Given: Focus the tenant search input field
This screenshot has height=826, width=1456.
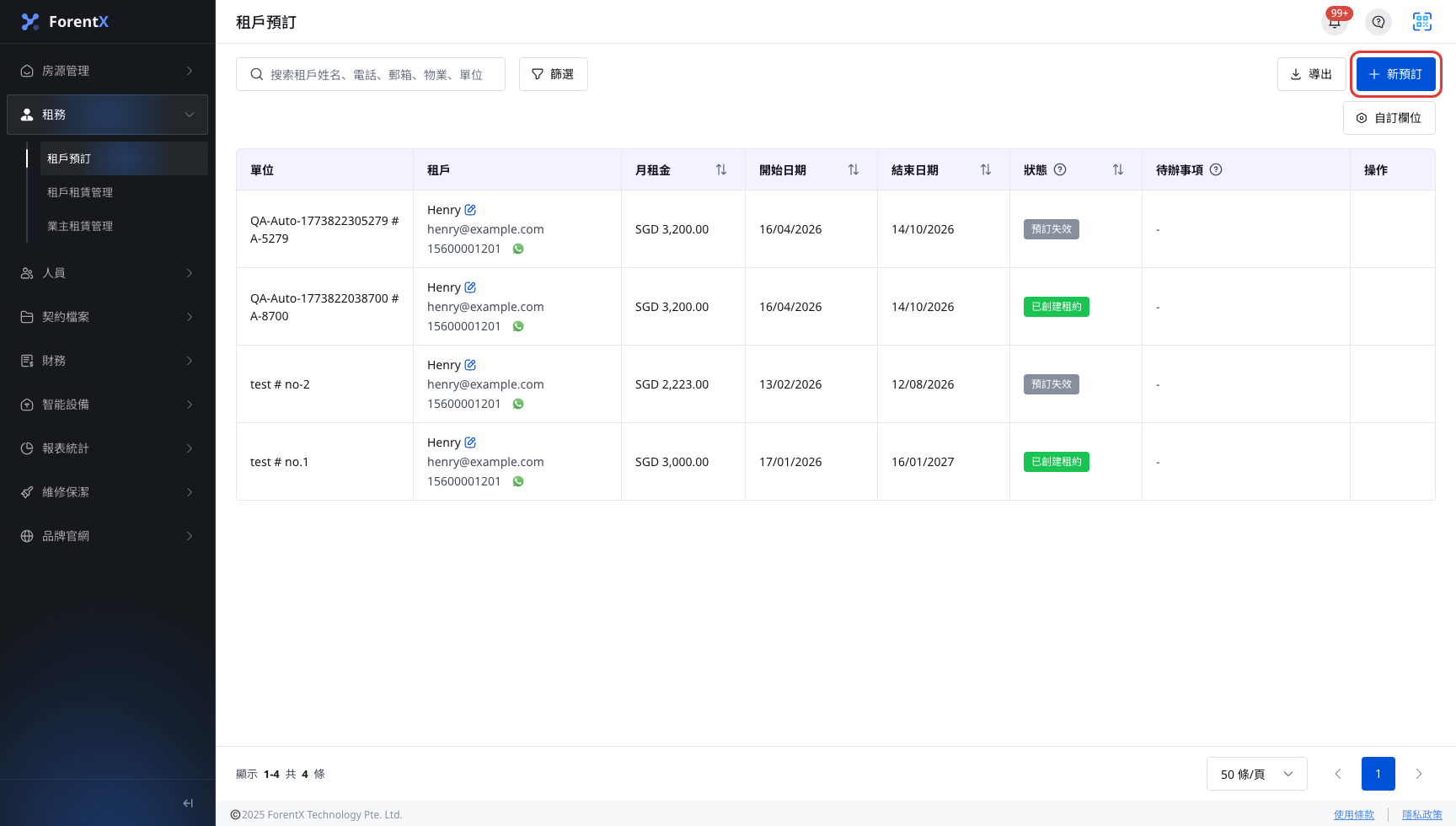Looking at the screenshot, I should tap(371, 74).
